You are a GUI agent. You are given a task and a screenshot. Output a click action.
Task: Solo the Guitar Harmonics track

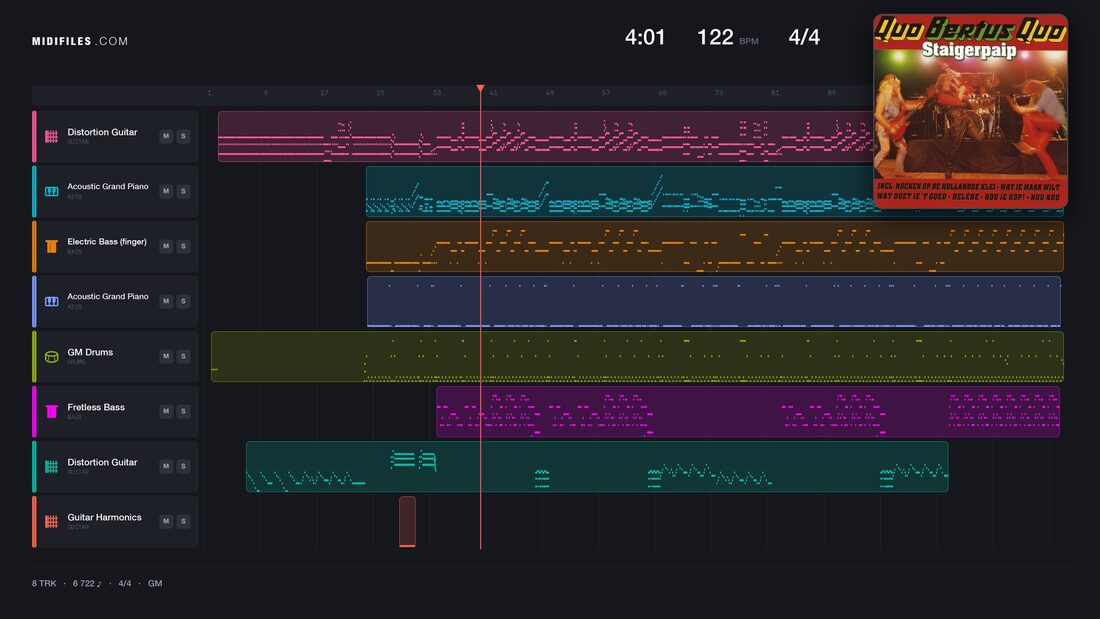coord(183,521)
